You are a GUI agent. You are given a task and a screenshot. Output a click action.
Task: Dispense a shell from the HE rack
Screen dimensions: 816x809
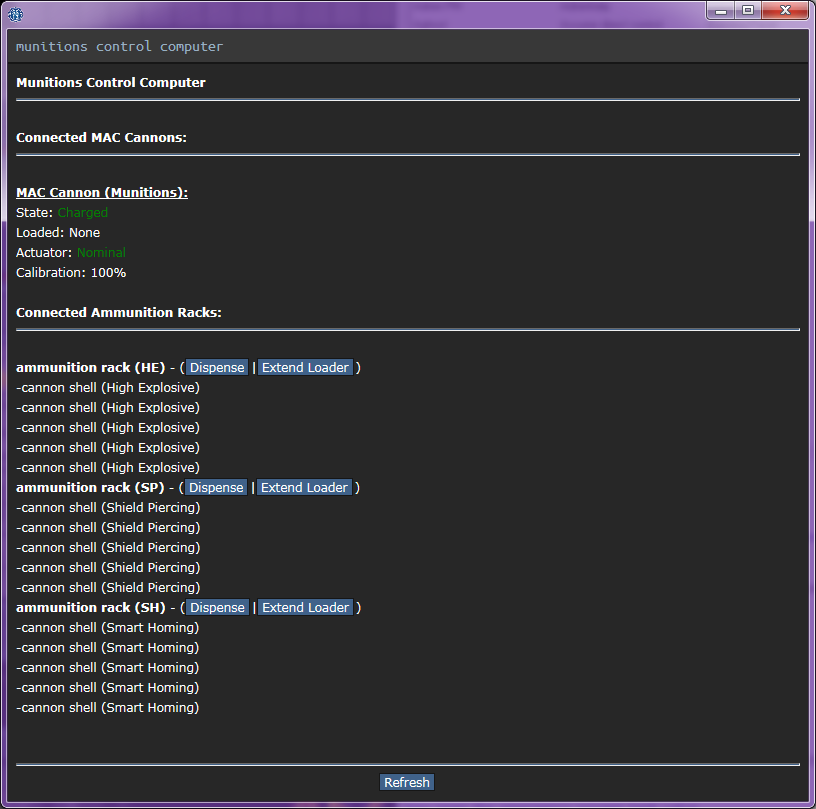tap(217, 368)
